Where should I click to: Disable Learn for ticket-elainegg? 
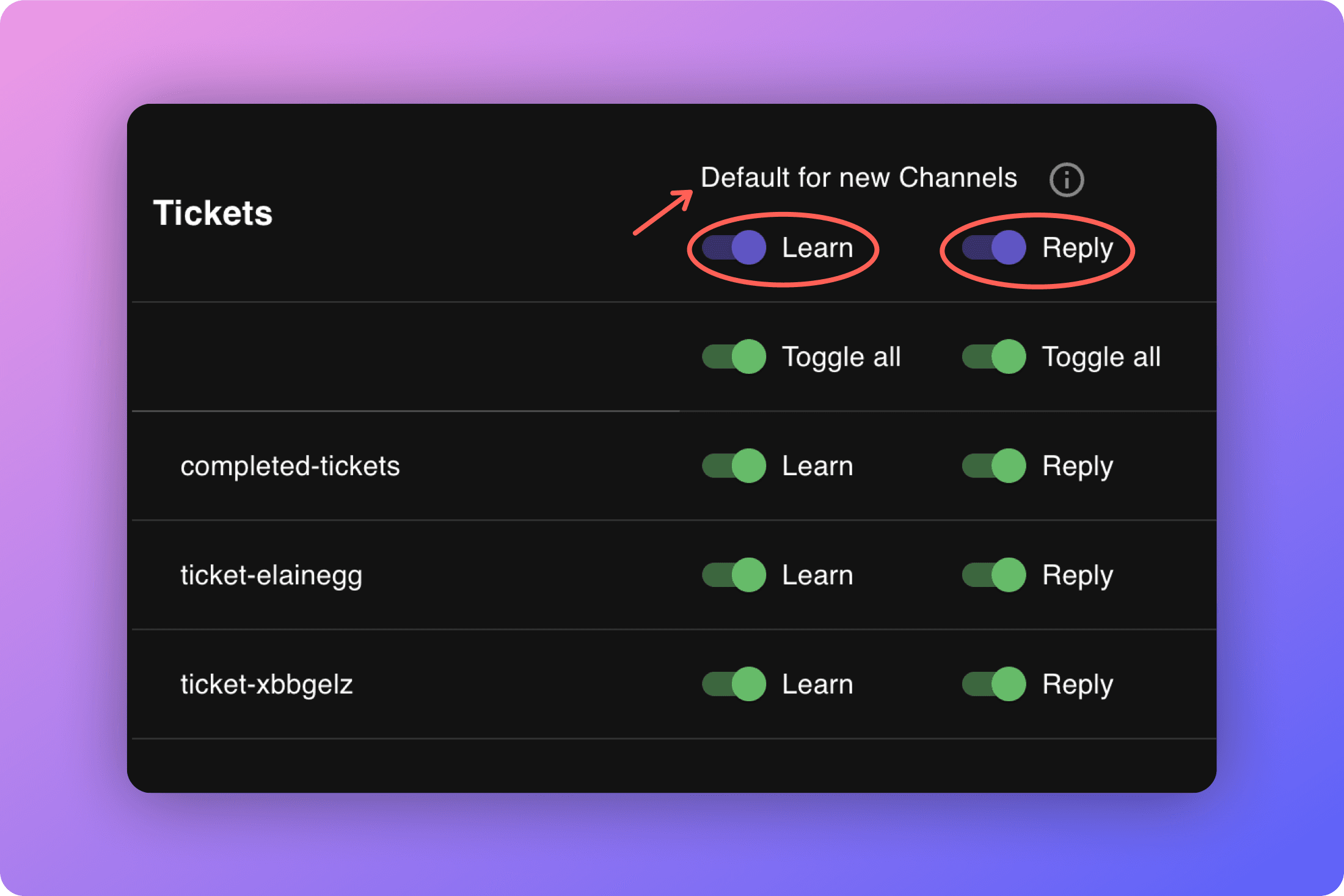(x=732, y=575)
